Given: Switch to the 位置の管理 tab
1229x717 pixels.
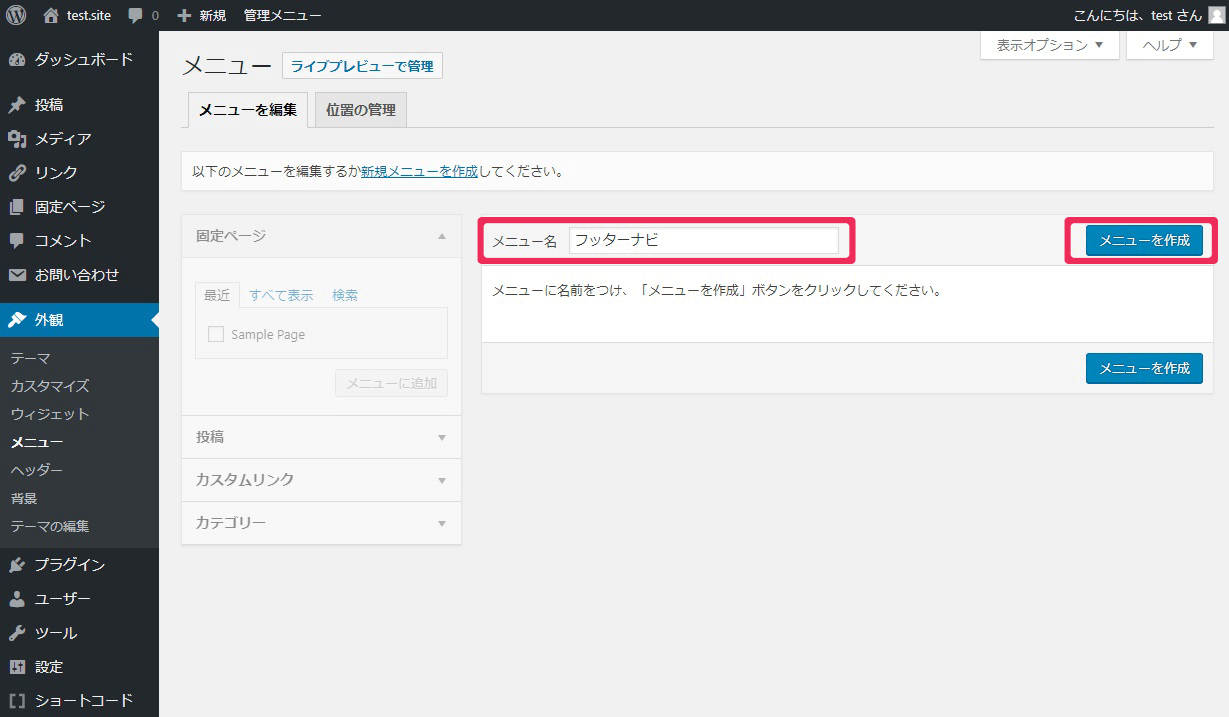Looking at the screenshot, I should tap(361, 110).
